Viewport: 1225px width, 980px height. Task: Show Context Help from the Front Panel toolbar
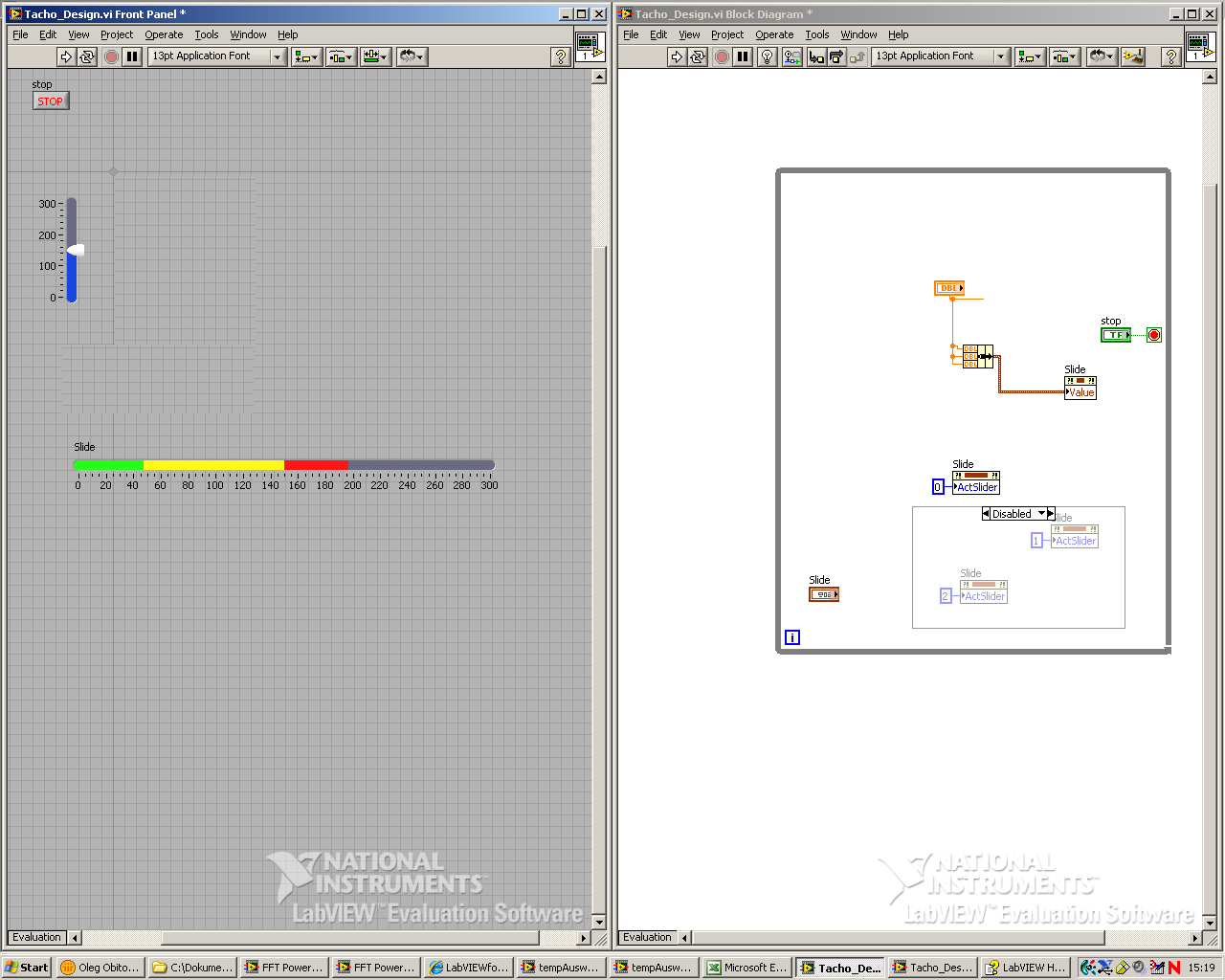coord(561,56)
